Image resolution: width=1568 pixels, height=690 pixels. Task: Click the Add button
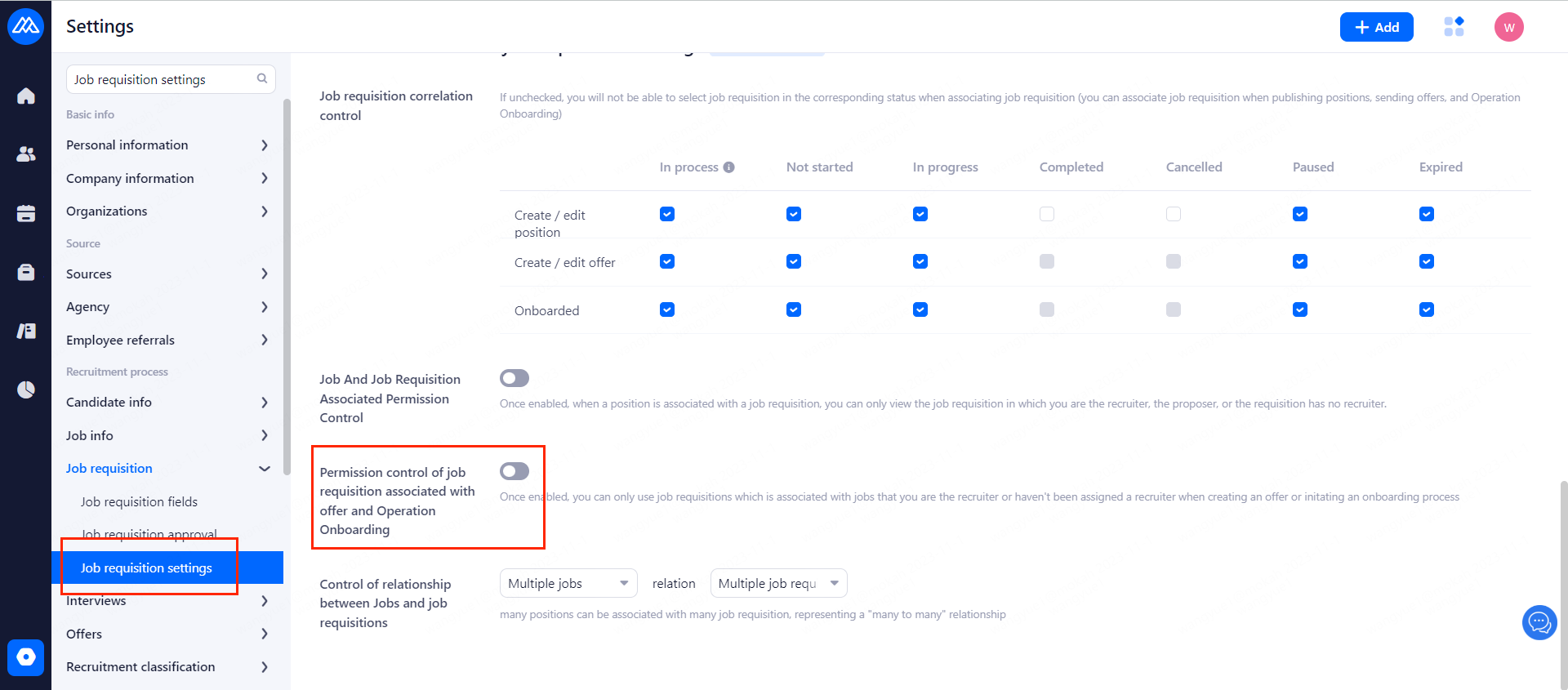pos(1377,27)
